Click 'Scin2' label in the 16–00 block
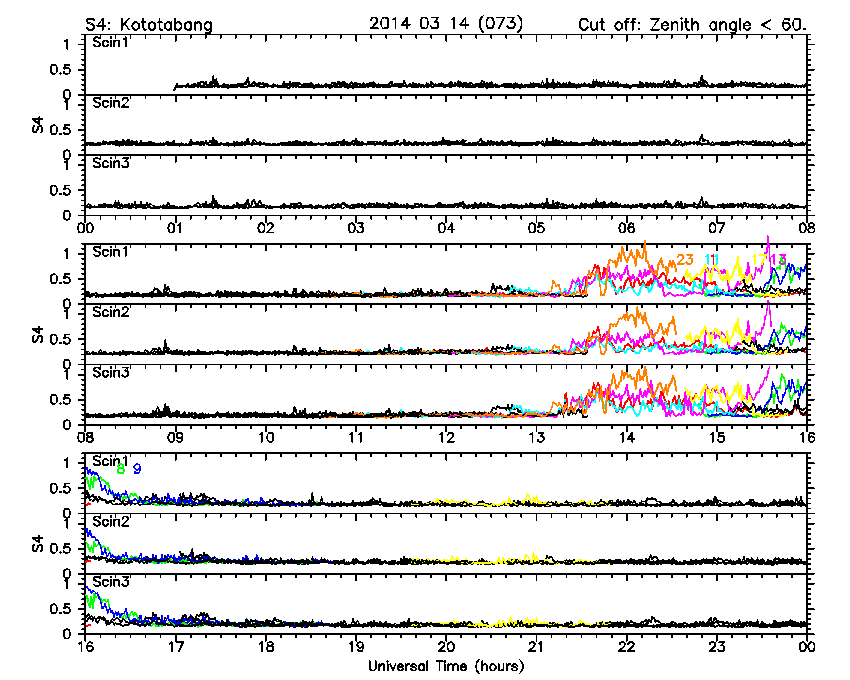Screen dimensions: 850x680 click(x=111, y=521)
